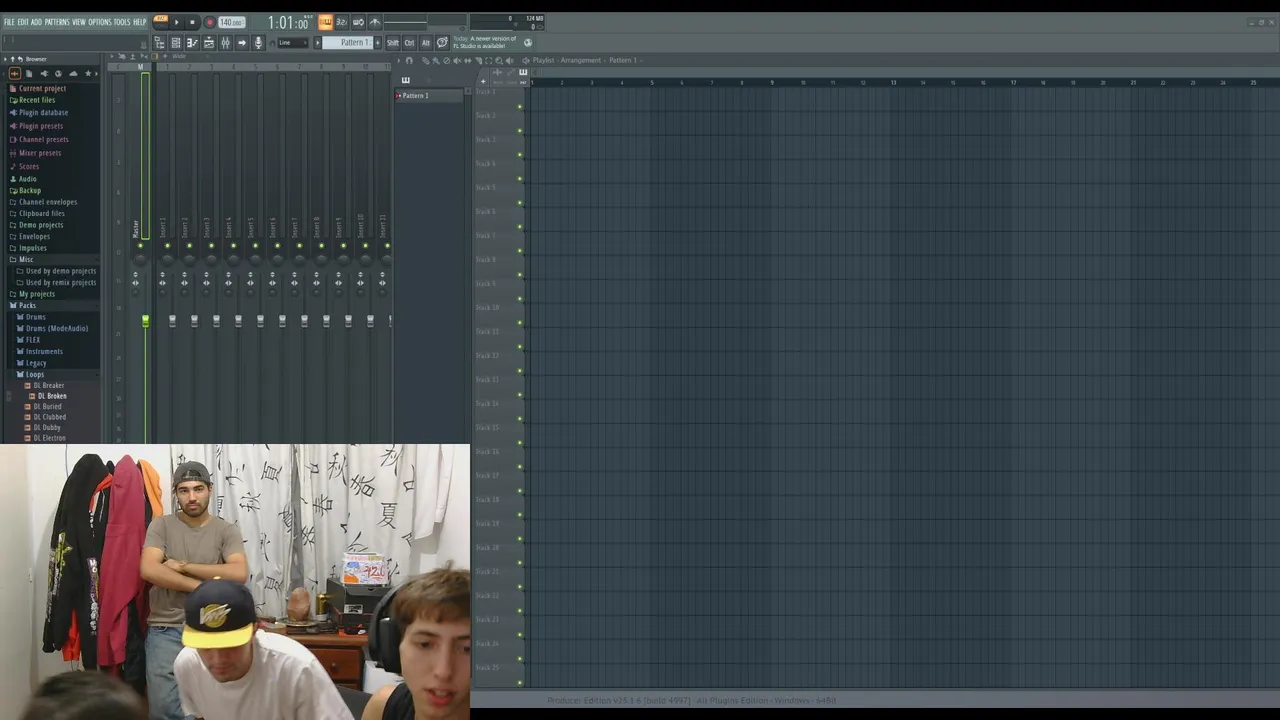Viewport: 1280px width, 720px height.
Task: Open the newer version available notice
Action: pos(485,42)
